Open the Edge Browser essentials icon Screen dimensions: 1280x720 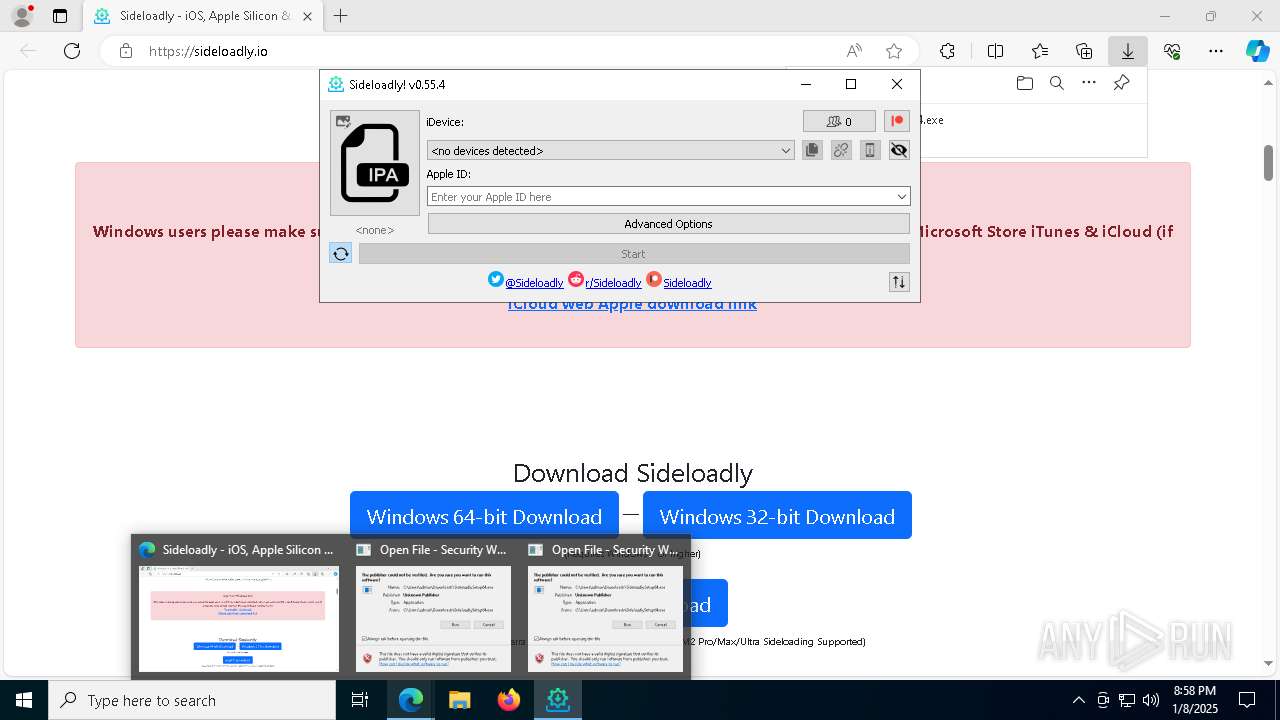[1172, 51]
